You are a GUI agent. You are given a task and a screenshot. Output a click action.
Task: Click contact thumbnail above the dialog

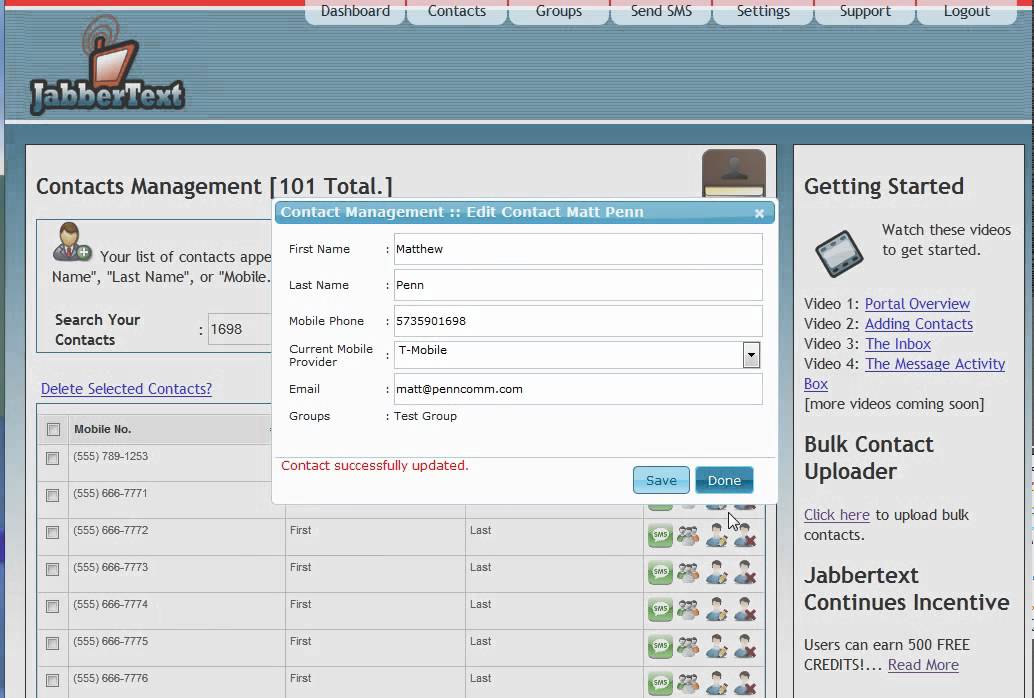point(733,173)
